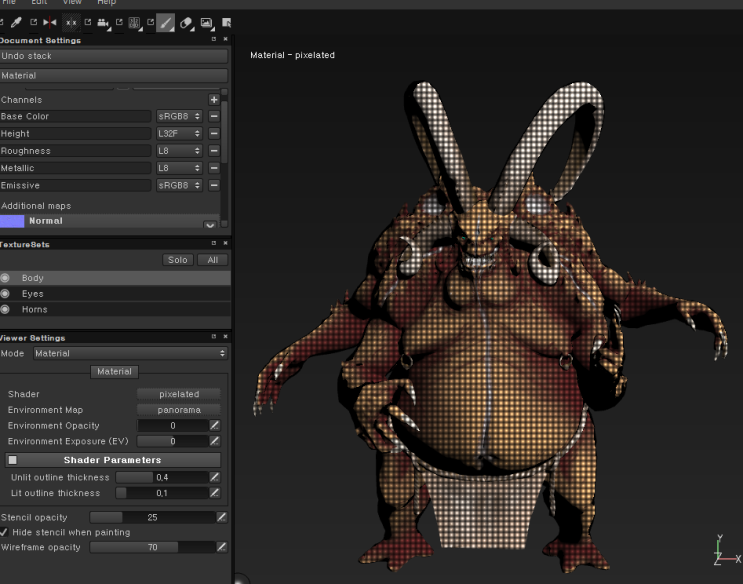Screen dimensions: 743x584
Task: Collapse the Undo stack section
Action: tap(114, 56)
